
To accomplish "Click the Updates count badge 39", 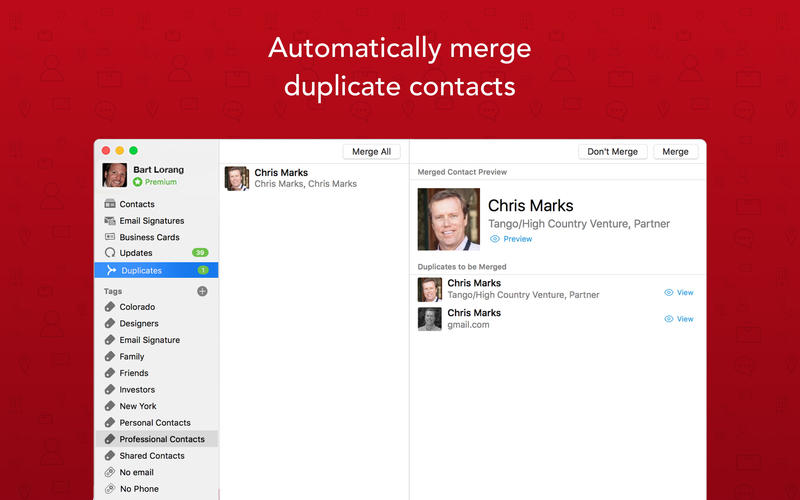I will (200, 253).
